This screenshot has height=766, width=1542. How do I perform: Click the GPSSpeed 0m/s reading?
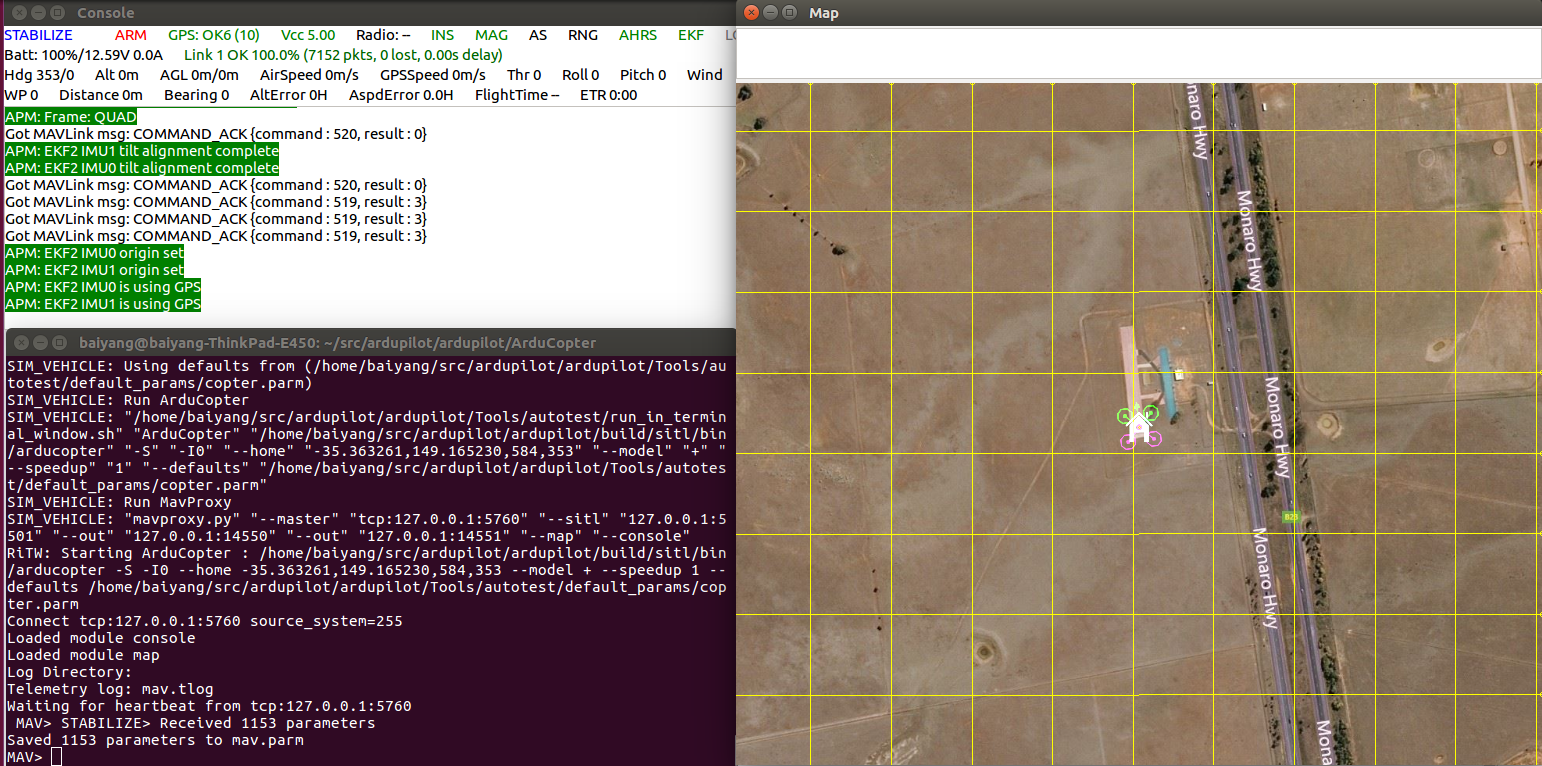pyautogui.click(x=433, y=75)
